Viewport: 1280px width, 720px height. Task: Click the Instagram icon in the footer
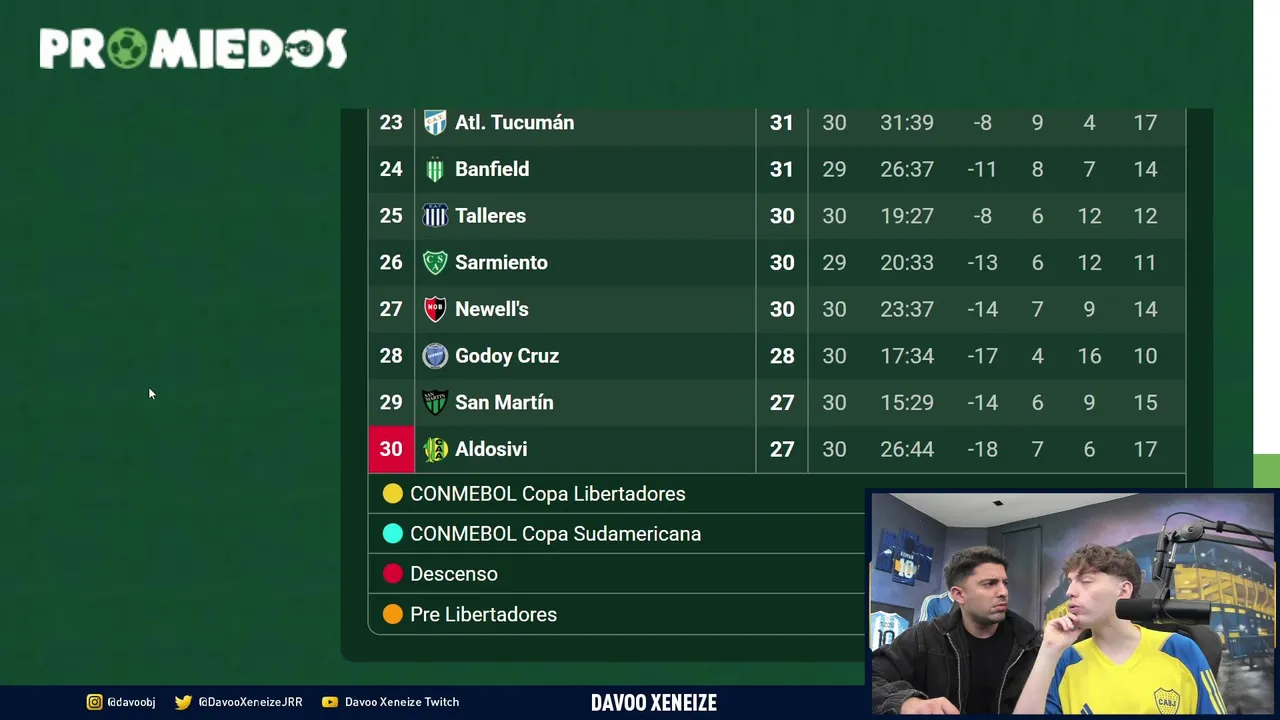click(94, 702)
